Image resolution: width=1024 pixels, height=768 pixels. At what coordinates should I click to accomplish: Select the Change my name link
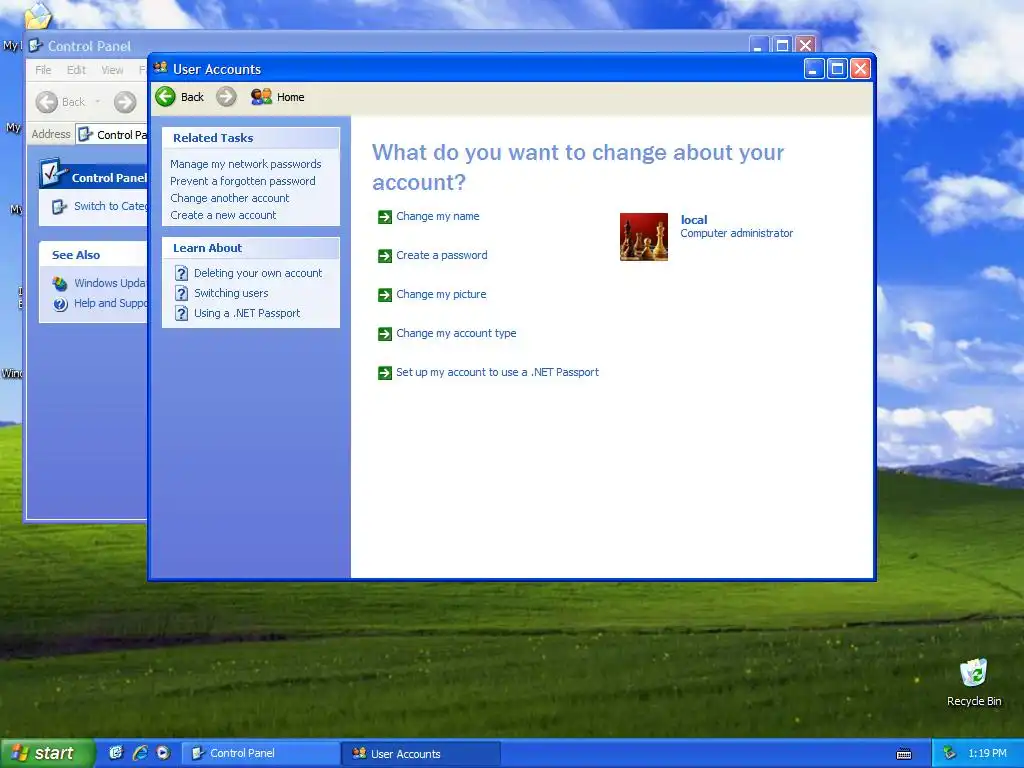(438, 216)
